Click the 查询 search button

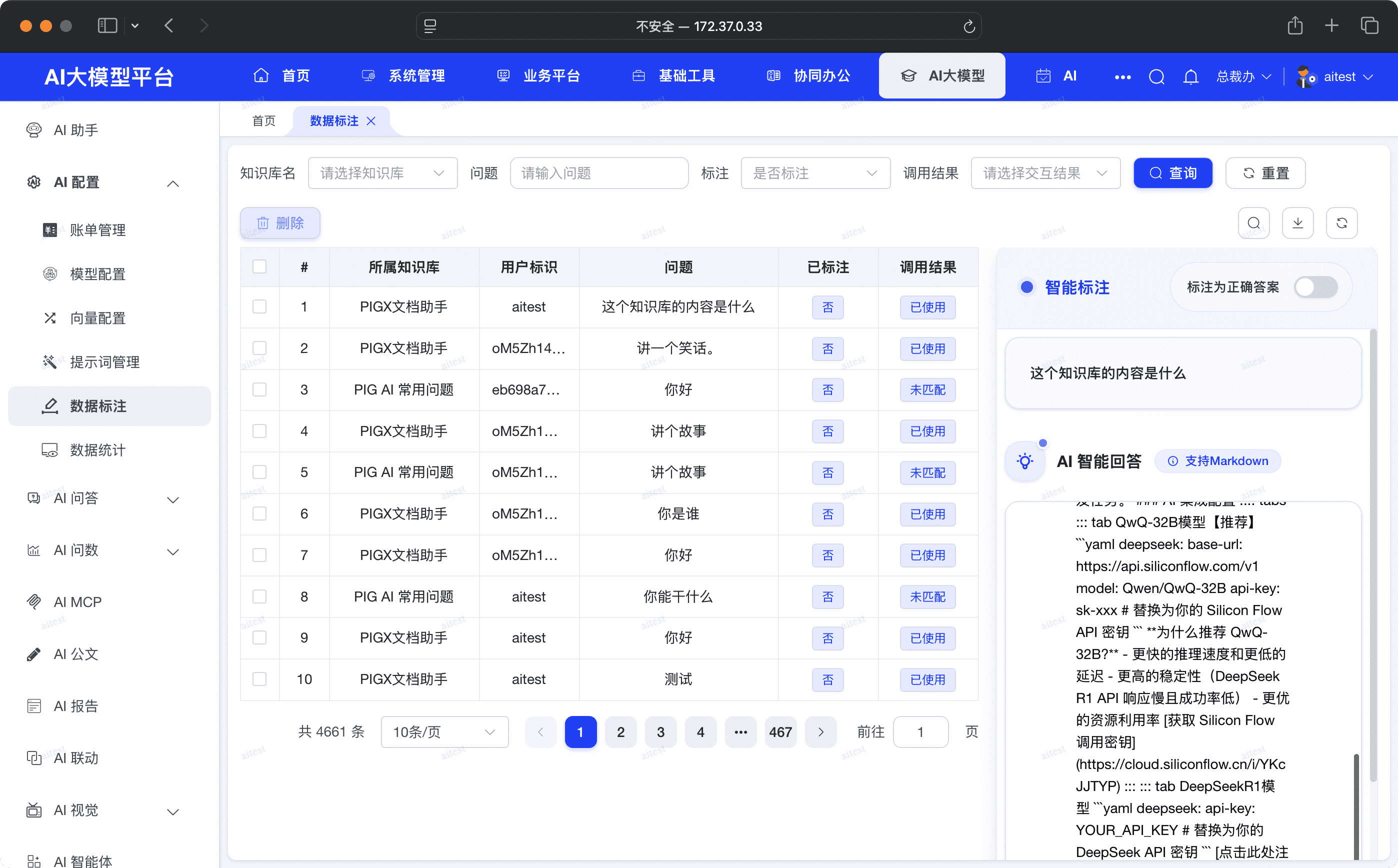(1173, 173)
